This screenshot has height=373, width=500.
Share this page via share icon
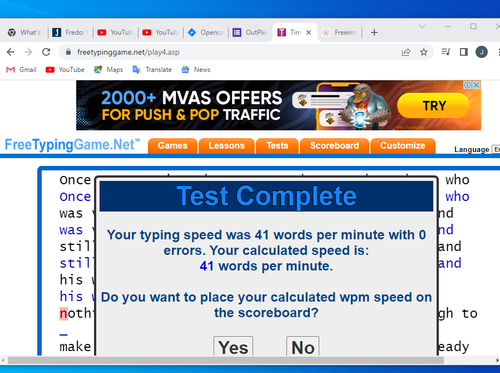coord(406,52)
